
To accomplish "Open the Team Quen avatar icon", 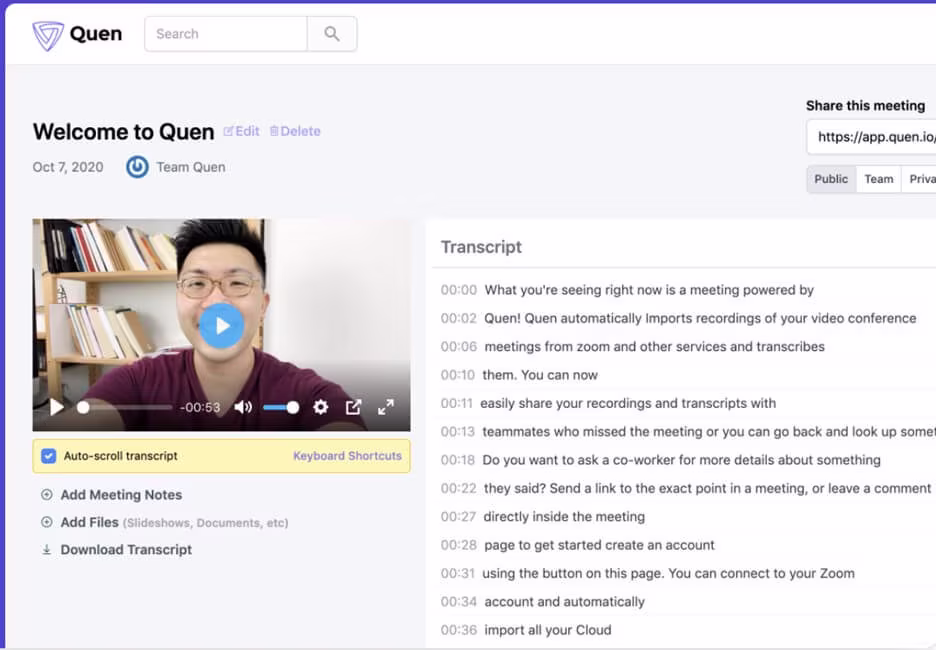I will coord(137,167).
